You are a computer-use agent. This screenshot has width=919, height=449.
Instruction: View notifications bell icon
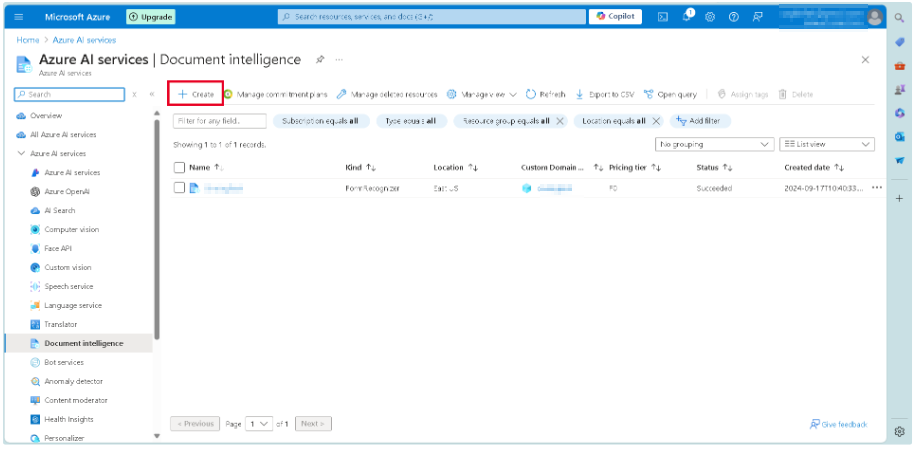[x=687, y=17]
